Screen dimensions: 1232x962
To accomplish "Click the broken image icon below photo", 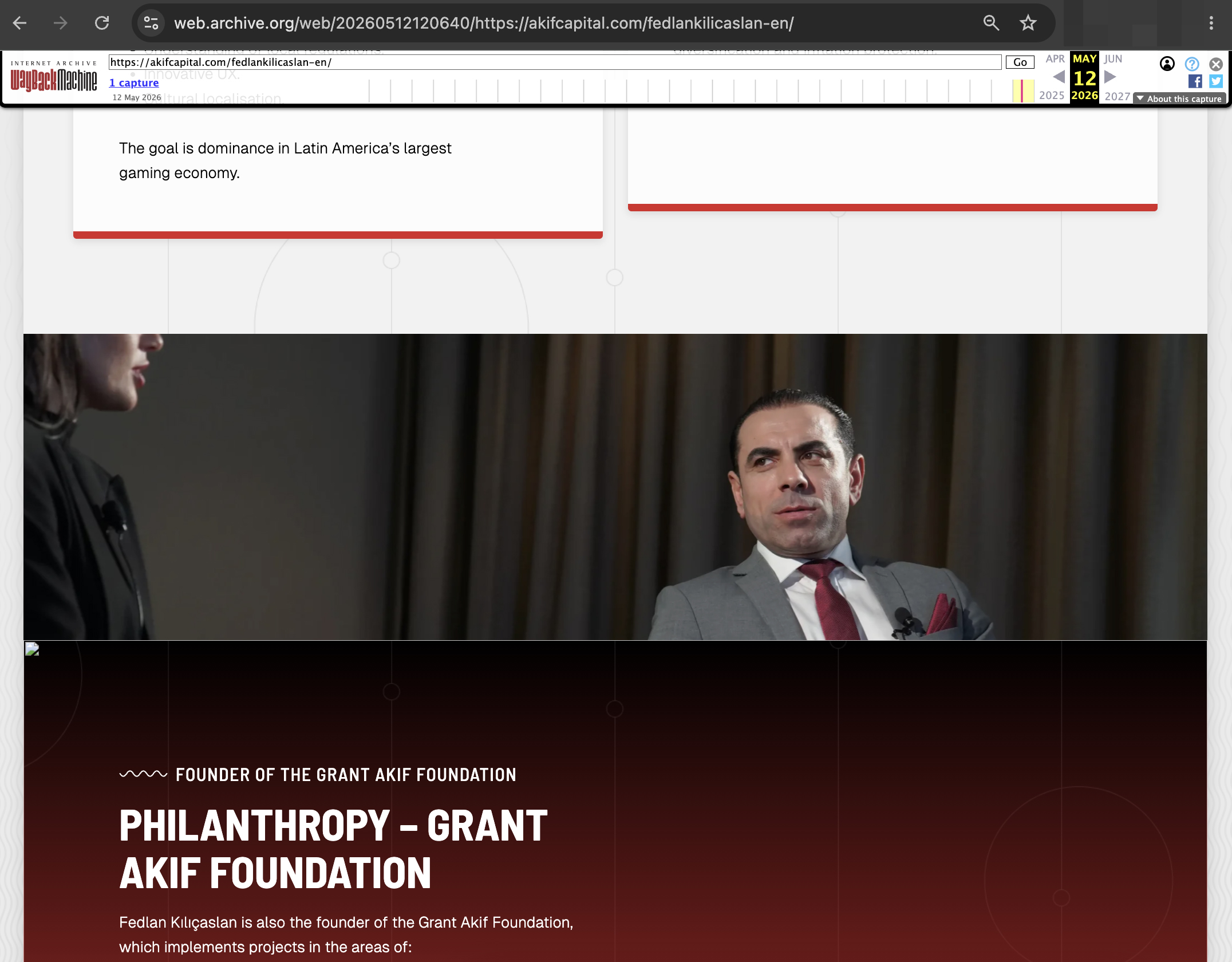I will pos(32,649).
